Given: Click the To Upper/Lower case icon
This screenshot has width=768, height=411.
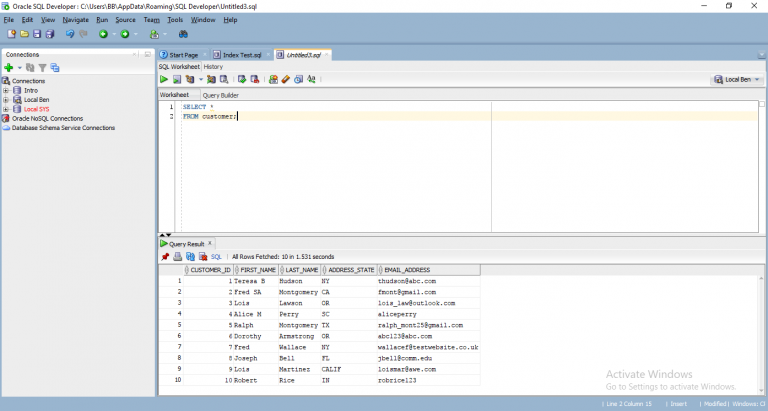Looking at the screenshot, I should [x=311, y=79].
